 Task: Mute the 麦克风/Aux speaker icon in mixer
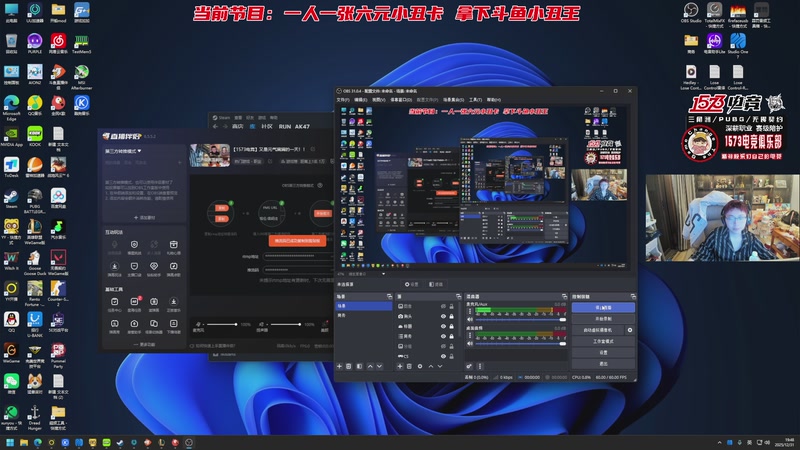[x=470, y=319]
